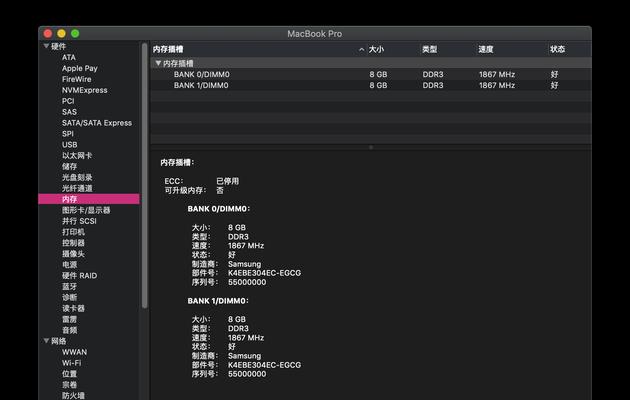Open 打印机 in the sidebar
This screenshot has height=400, width=630.
[x=73, y=232]
